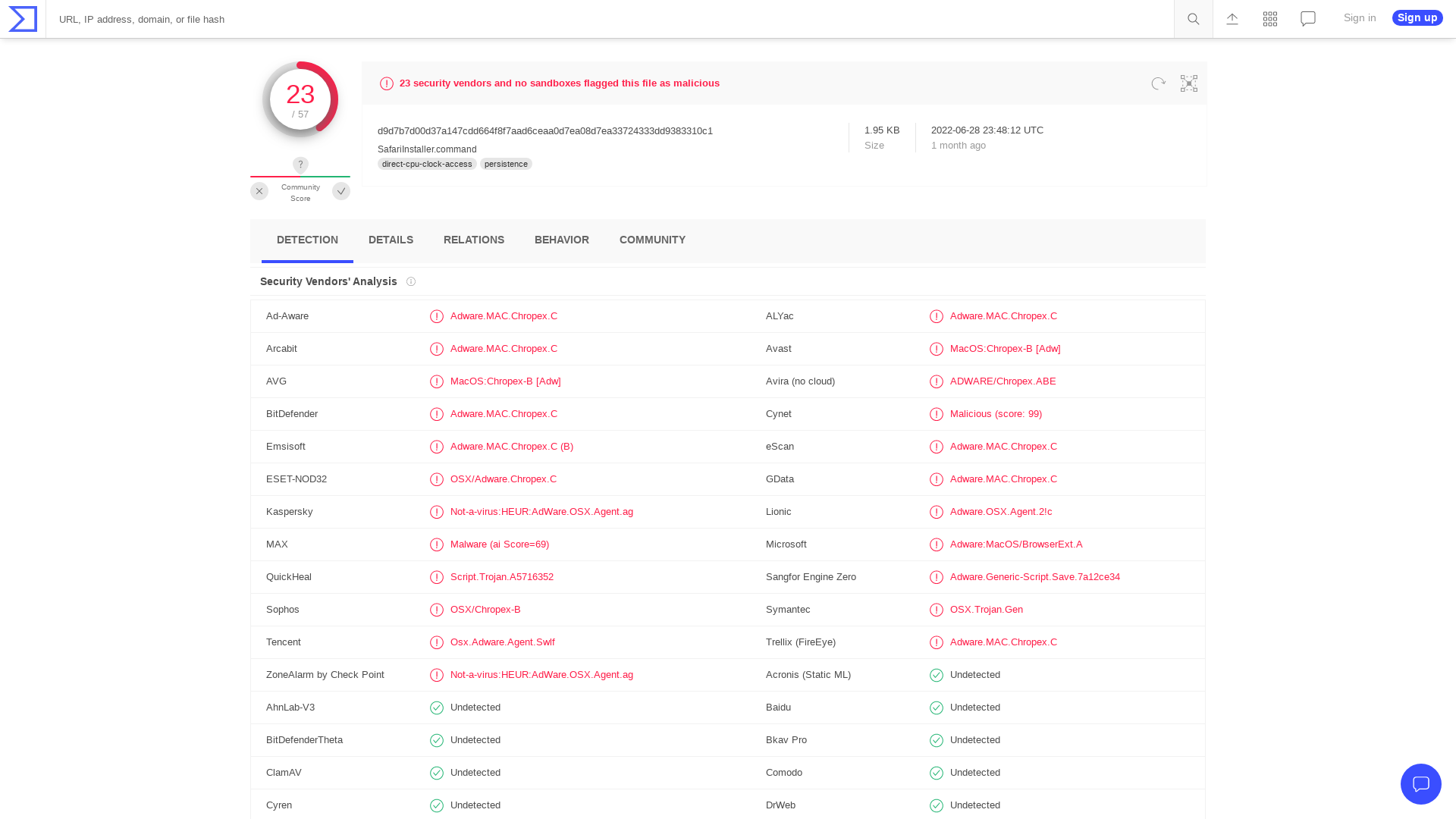Click the similar files search icon
Image resolution: width=1456 pixels, height=819 pixels.
pyautogui.click(x=1188, y=83)
